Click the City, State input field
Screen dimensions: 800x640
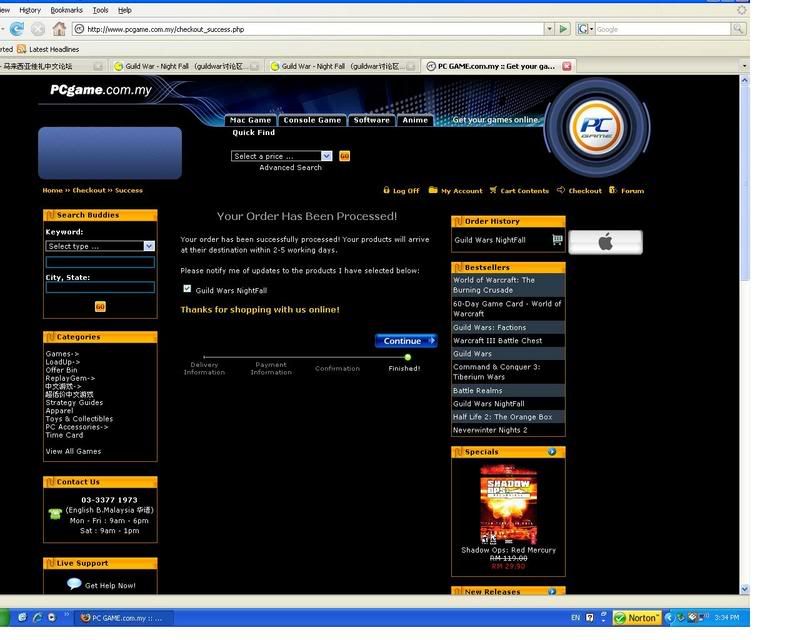coord(100,287)
